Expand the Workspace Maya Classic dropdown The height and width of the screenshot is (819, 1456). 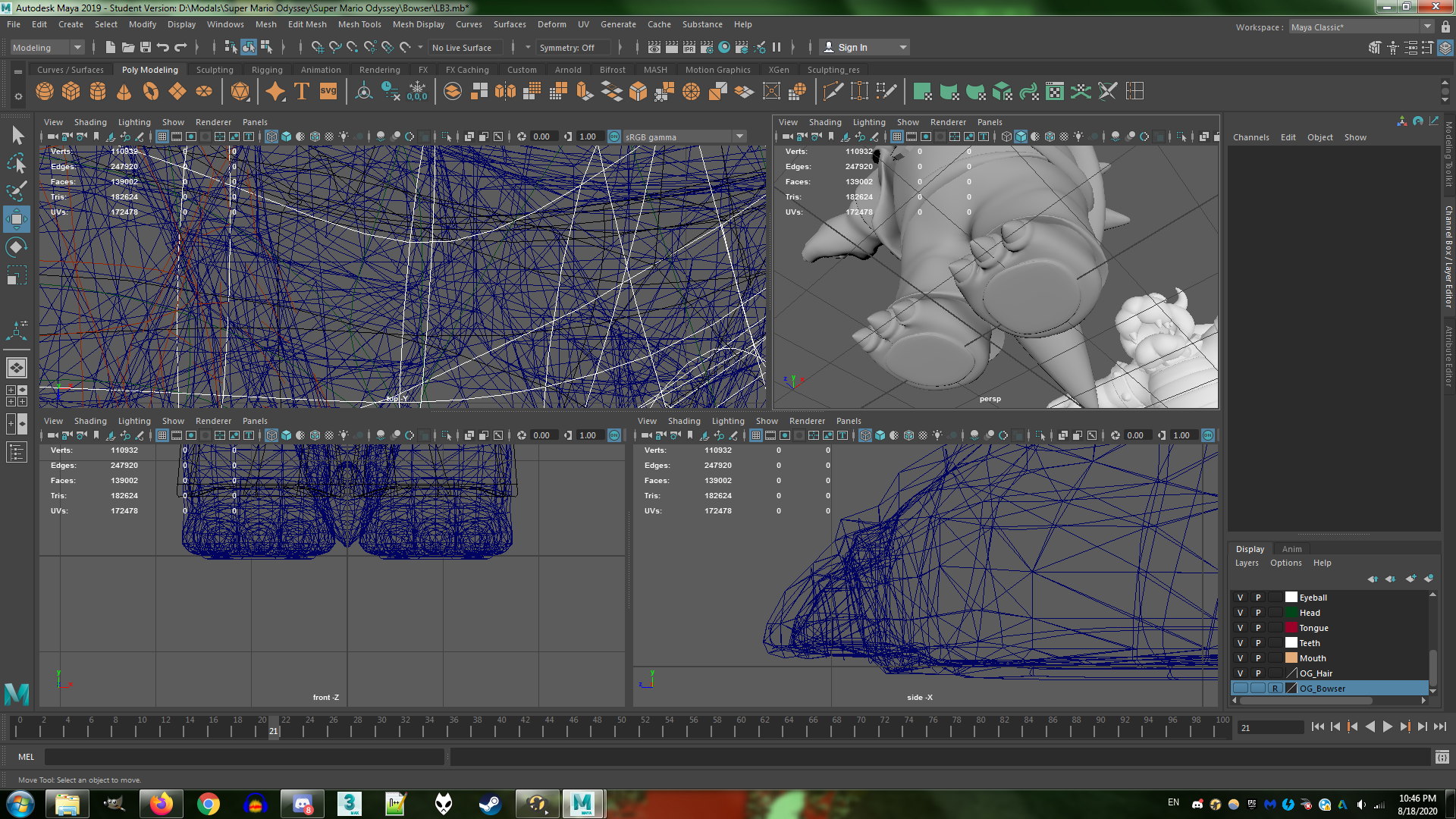(1361, 27)
